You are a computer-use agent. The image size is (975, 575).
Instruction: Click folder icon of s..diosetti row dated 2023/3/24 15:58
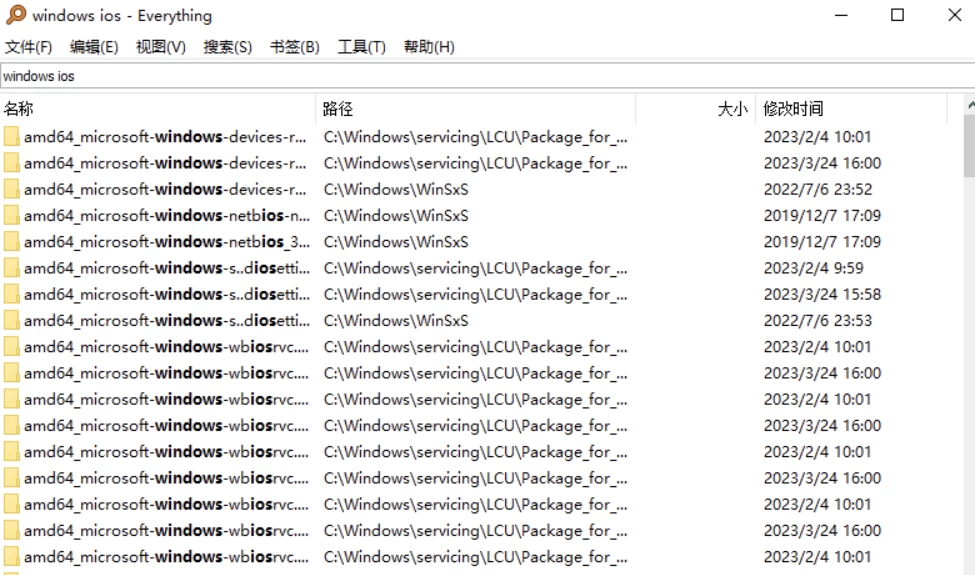[12, 294]
